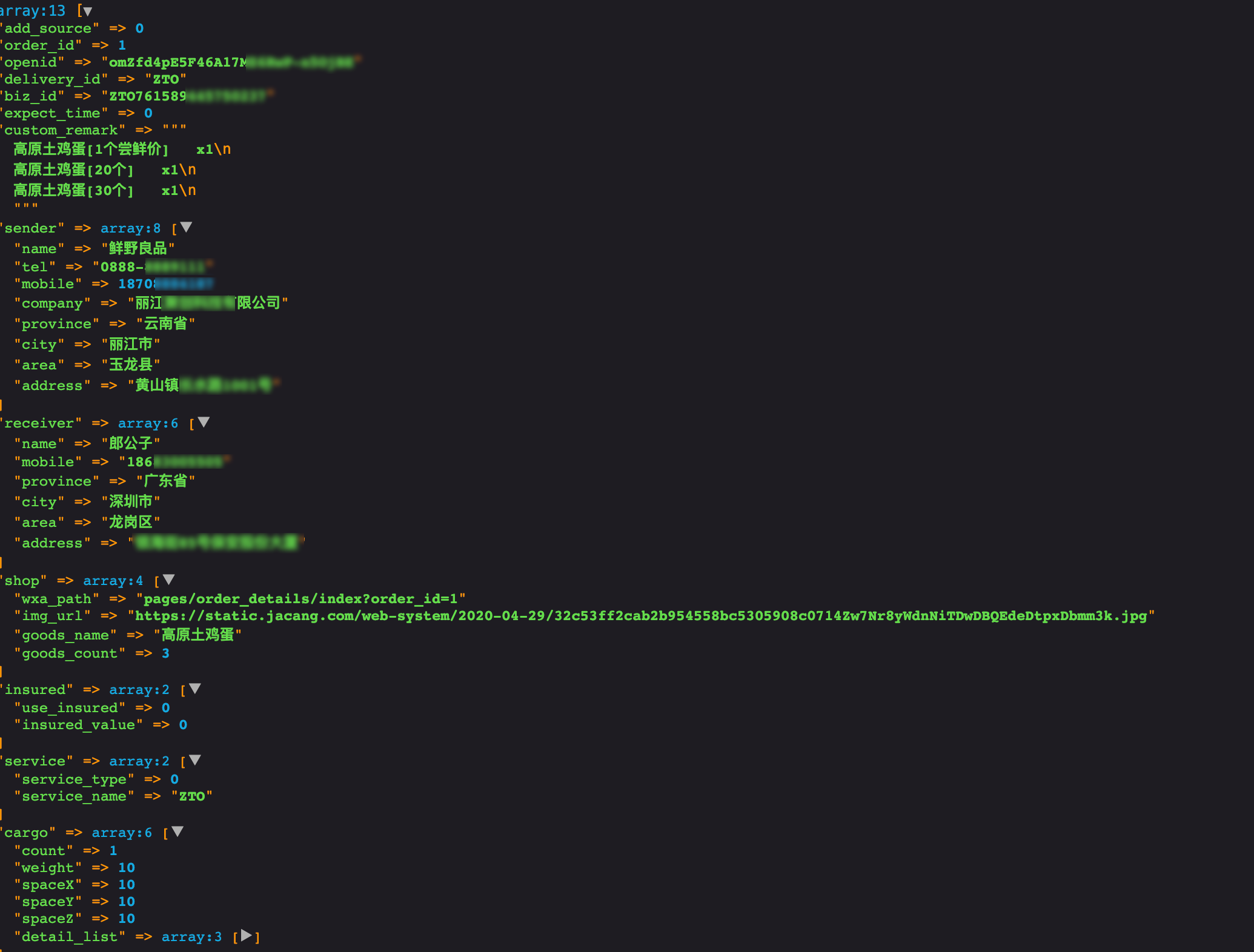
Task: Click the detail_list array:3 label
Action: coord(191,937)
